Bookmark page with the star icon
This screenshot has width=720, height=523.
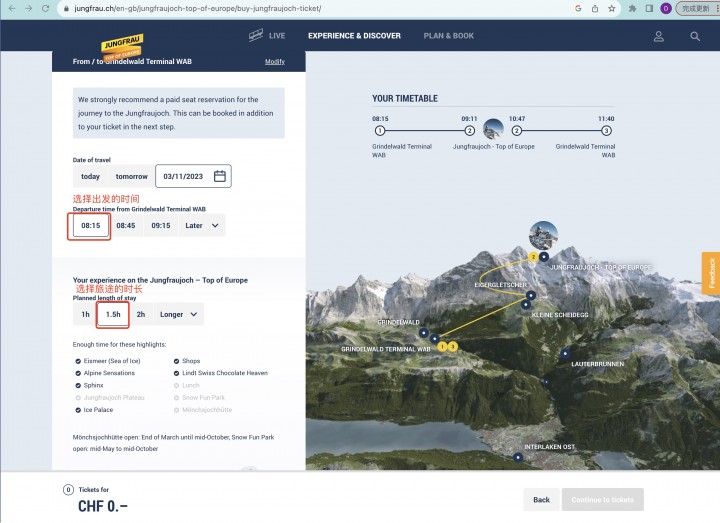[x=612, y=8]
